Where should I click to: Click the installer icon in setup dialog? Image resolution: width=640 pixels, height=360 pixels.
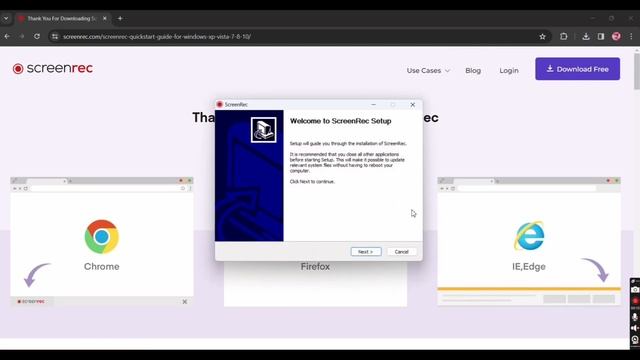264,130
